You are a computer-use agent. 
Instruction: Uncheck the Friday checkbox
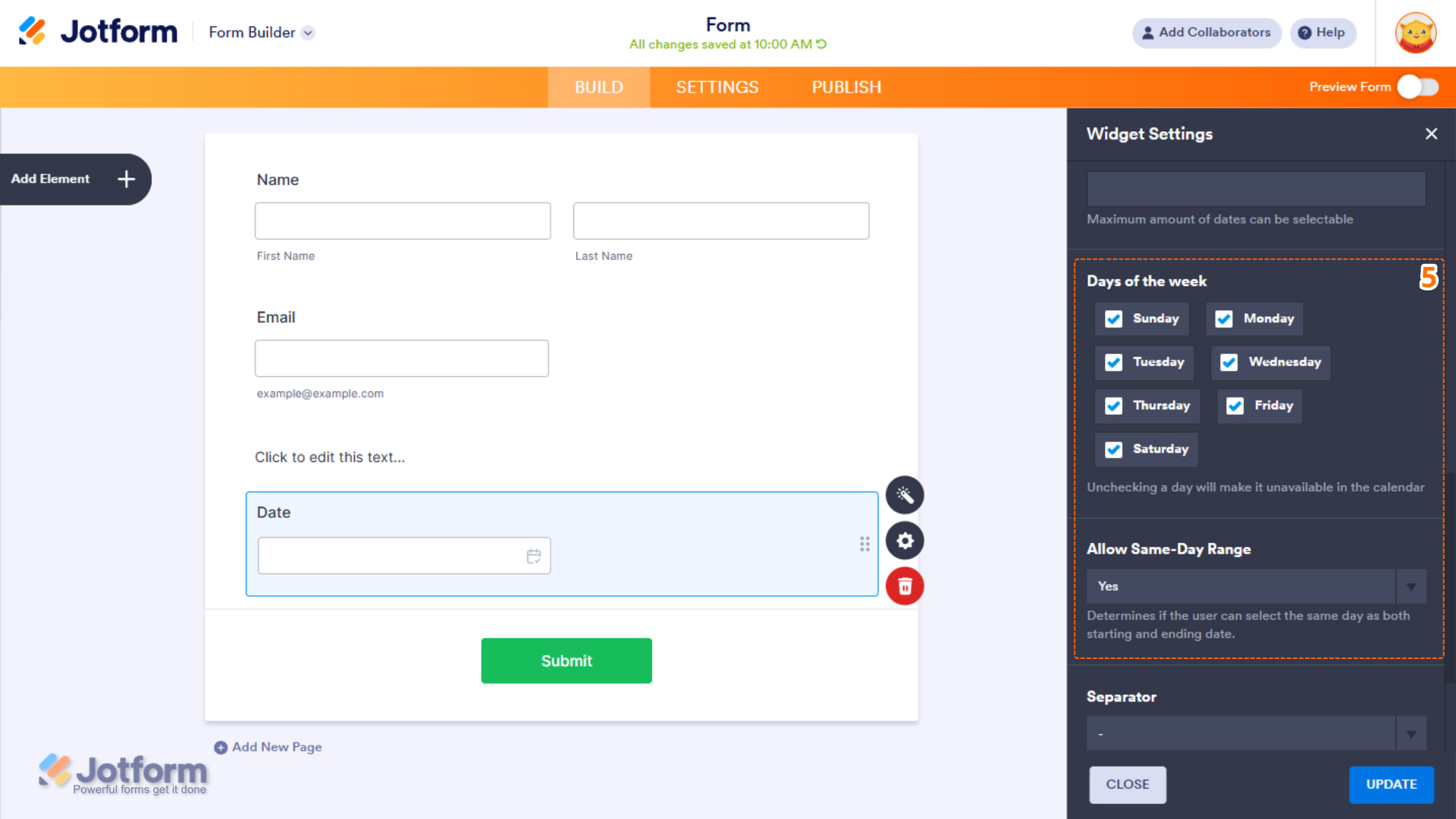1235,406
